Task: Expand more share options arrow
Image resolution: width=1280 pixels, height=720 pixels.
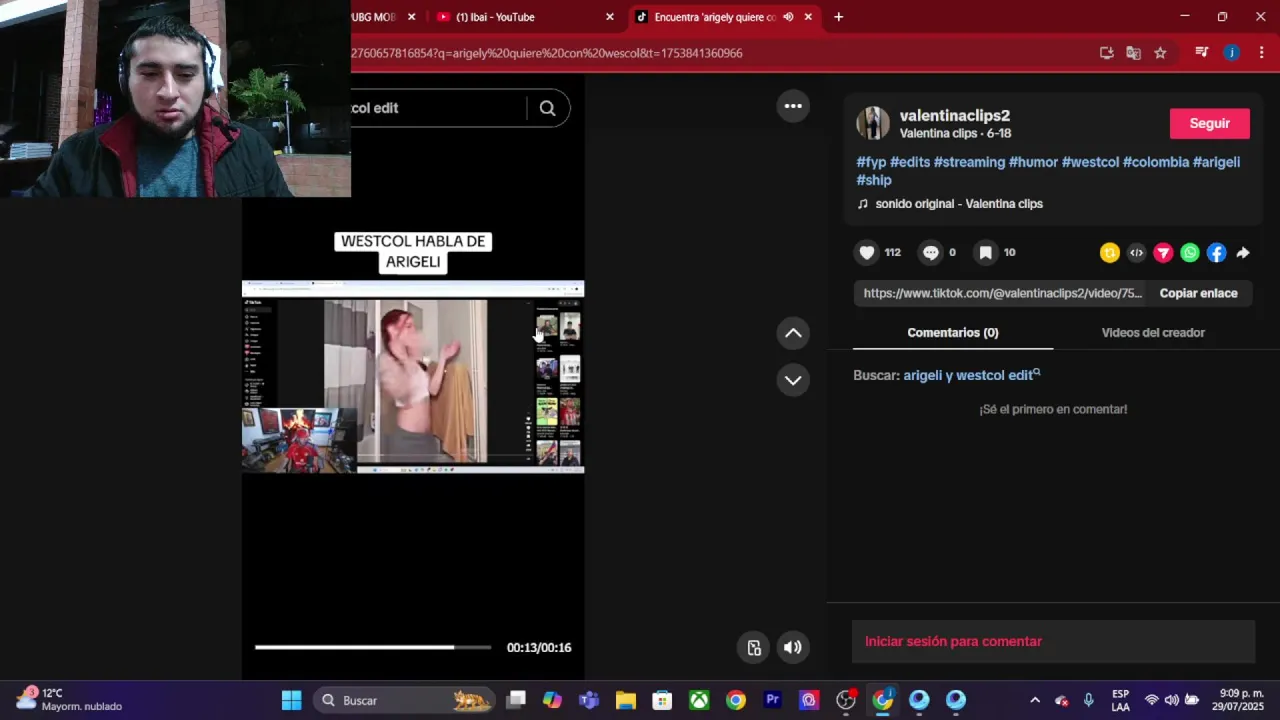Action: click(1243, 253)
